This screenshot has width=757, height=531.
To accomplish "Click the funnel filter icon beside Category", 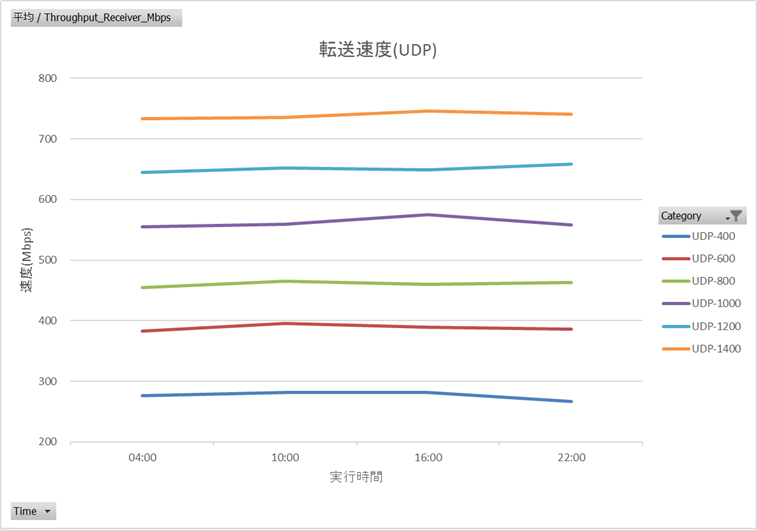I will (735, 215).
